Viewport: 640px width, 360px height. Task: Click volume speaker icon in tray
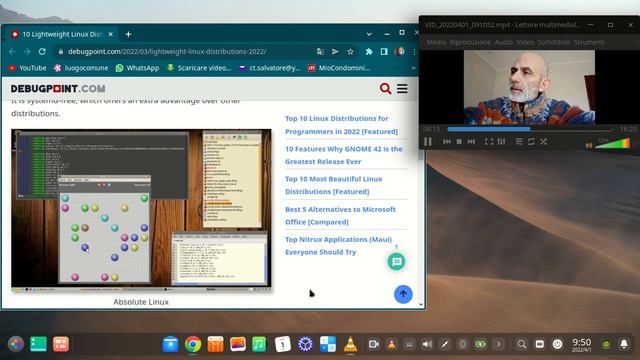[x=427, y=344]
